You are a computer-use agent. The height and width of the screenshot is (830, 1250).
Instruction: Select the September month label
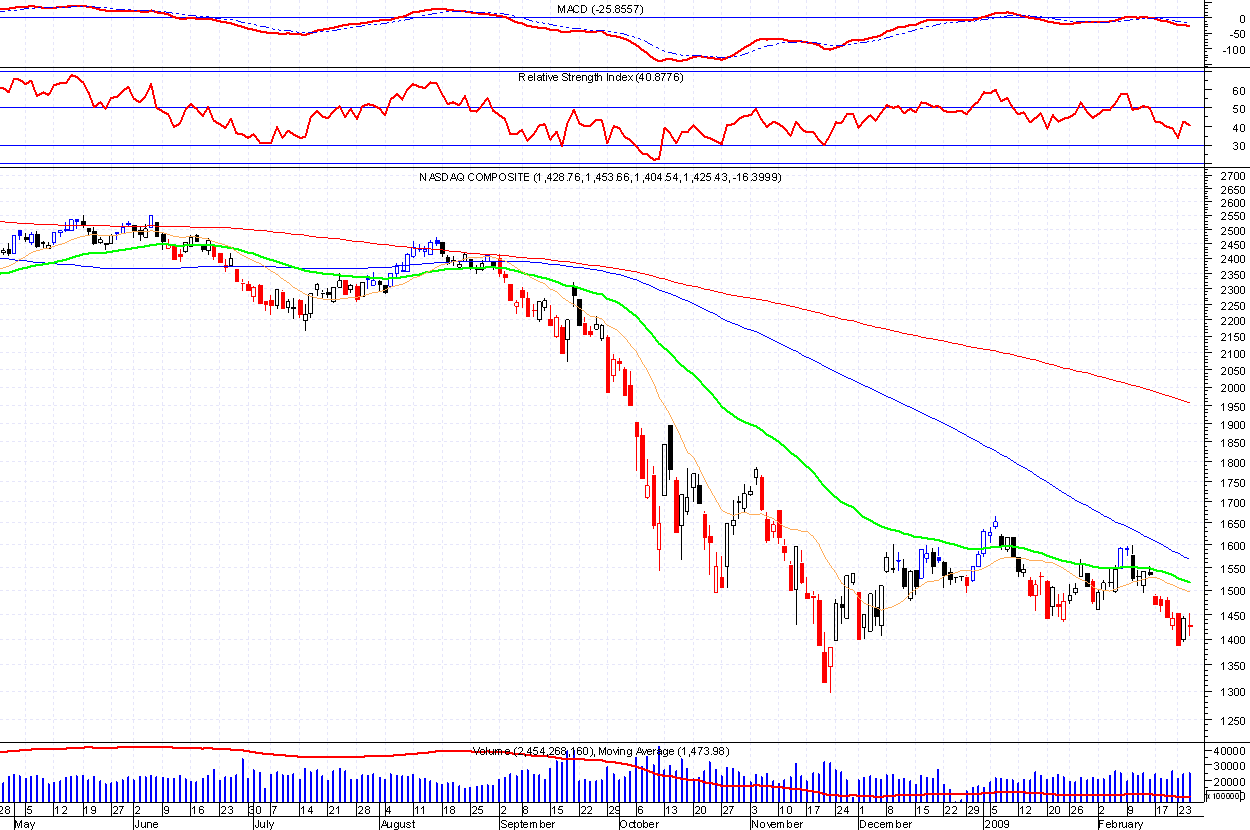[526, 824]
